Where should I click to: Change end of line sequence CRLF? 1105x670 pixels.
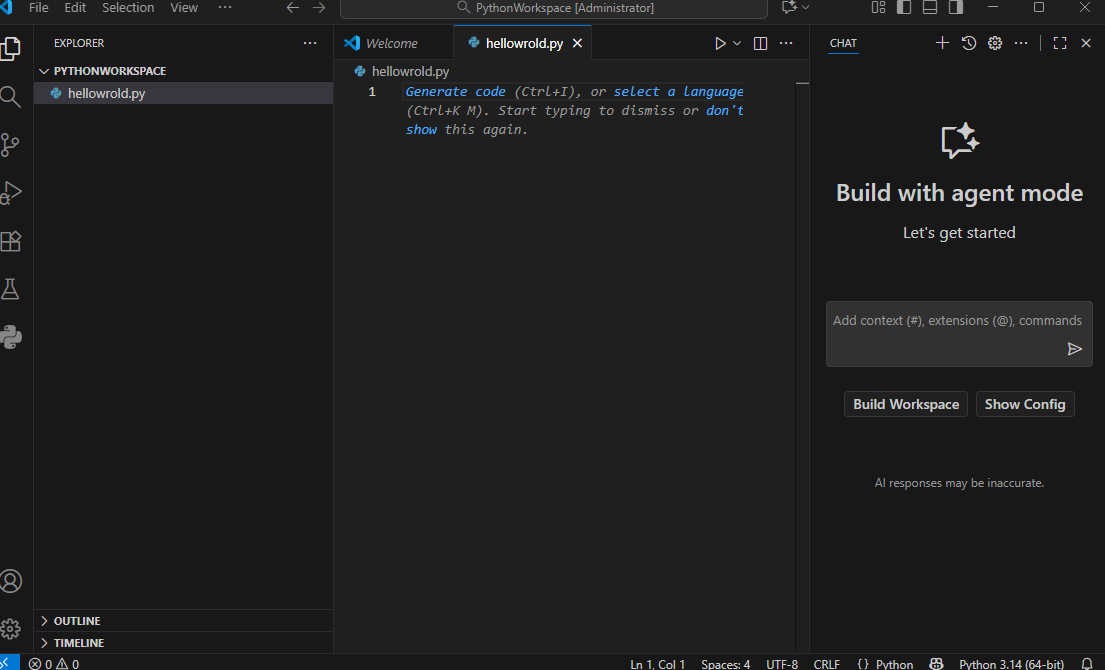click(x=827, y=664)
